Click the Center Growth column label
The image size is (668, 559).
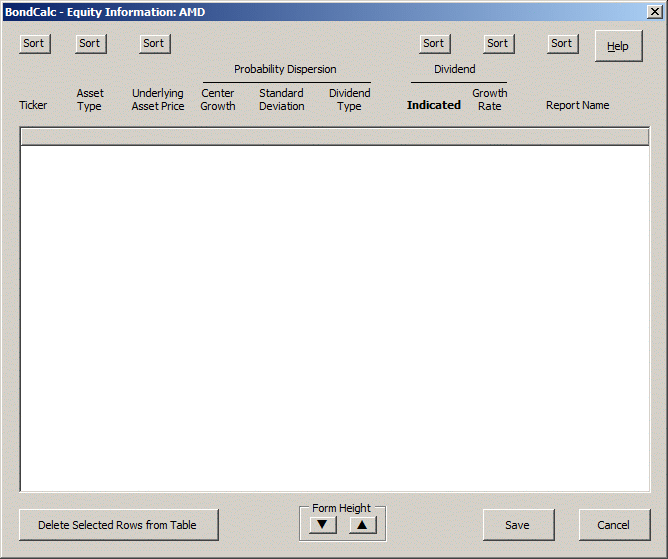click(x=217, y=100)
